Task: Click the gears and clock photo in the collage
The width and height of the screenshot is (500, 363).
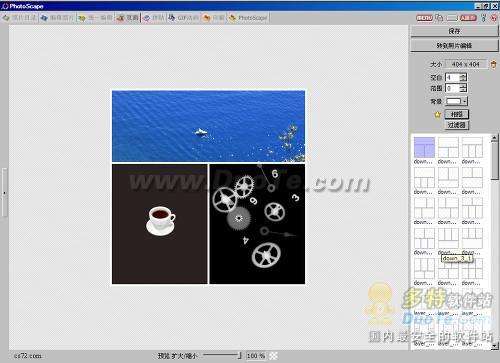Action: (257, 224)
